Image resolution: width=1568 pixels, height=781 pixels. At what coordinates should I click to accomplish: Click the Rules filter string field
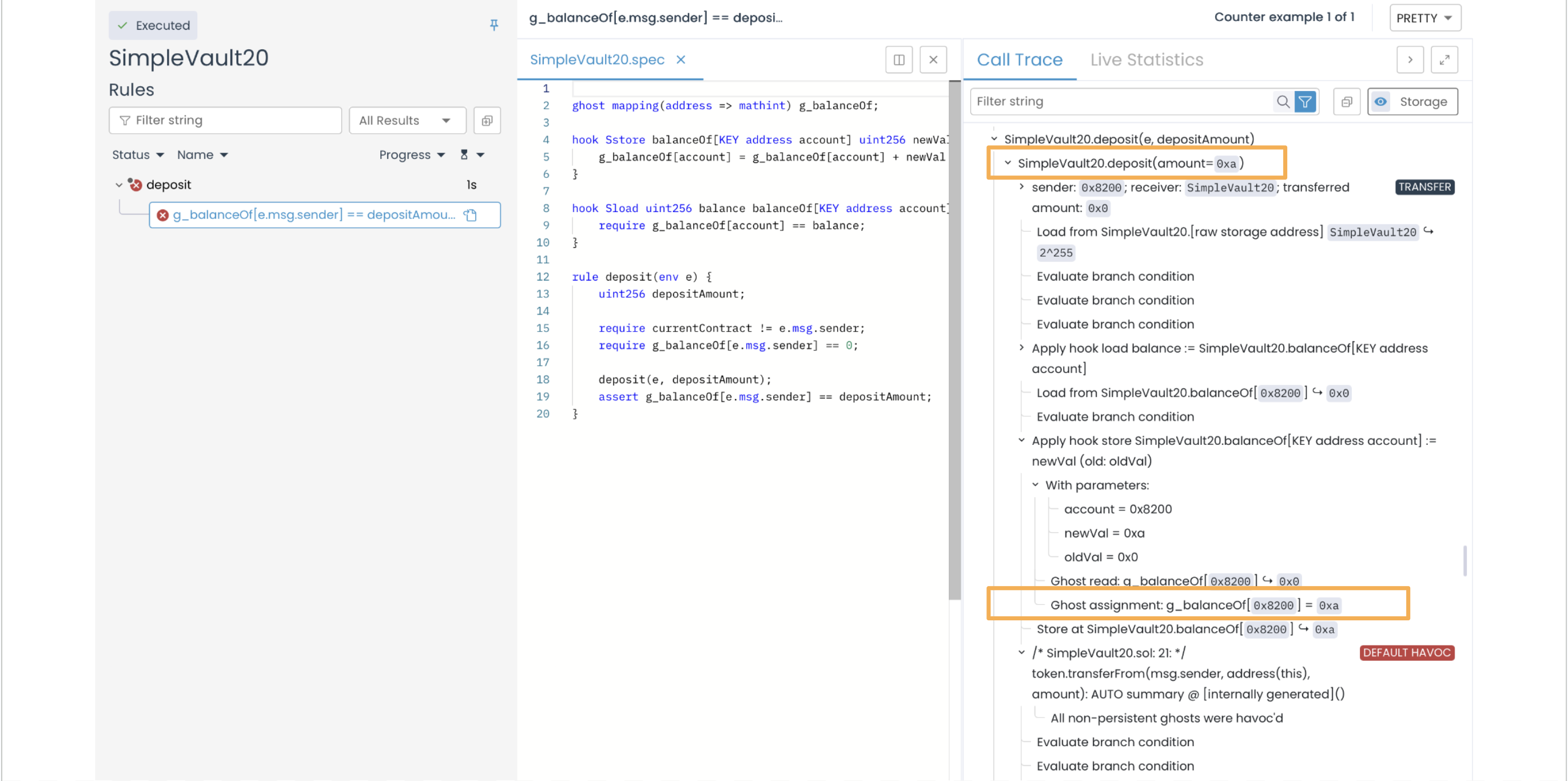pyautogui.click(x=225, y=121)
